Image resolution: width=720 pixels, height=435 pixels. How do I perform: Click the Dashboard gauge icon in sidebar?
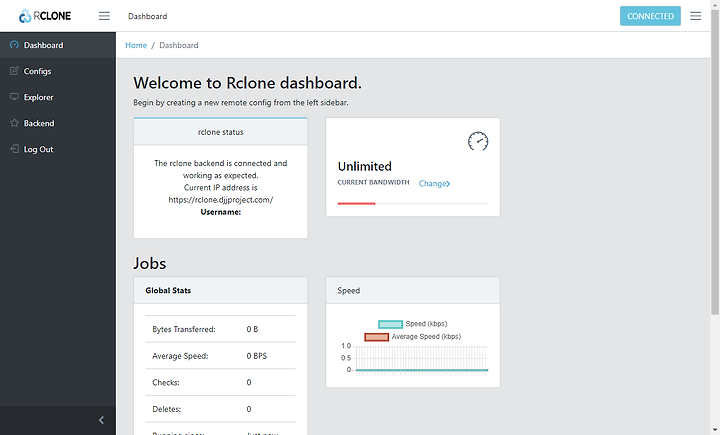(14, 45)
